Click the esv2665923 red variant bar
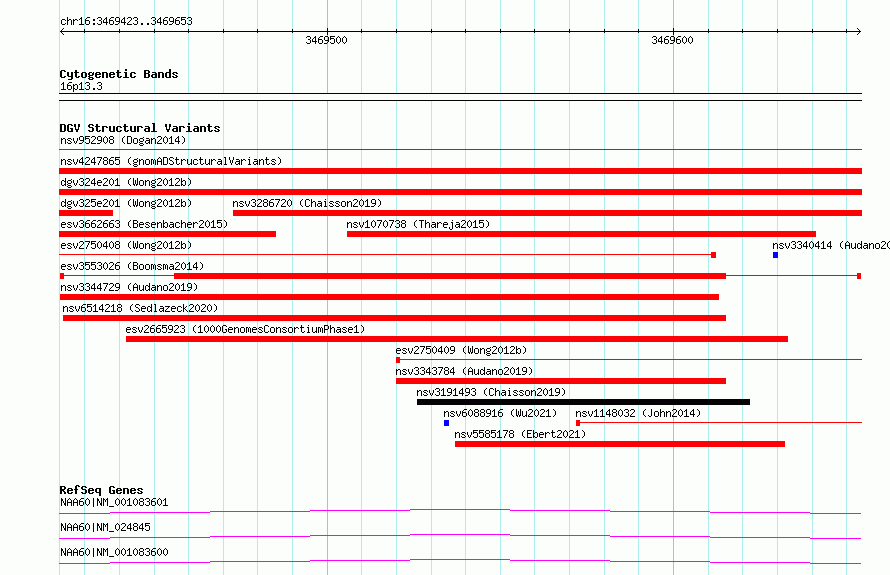The width and height of the screenshot is (890, 575). [457, 339]
